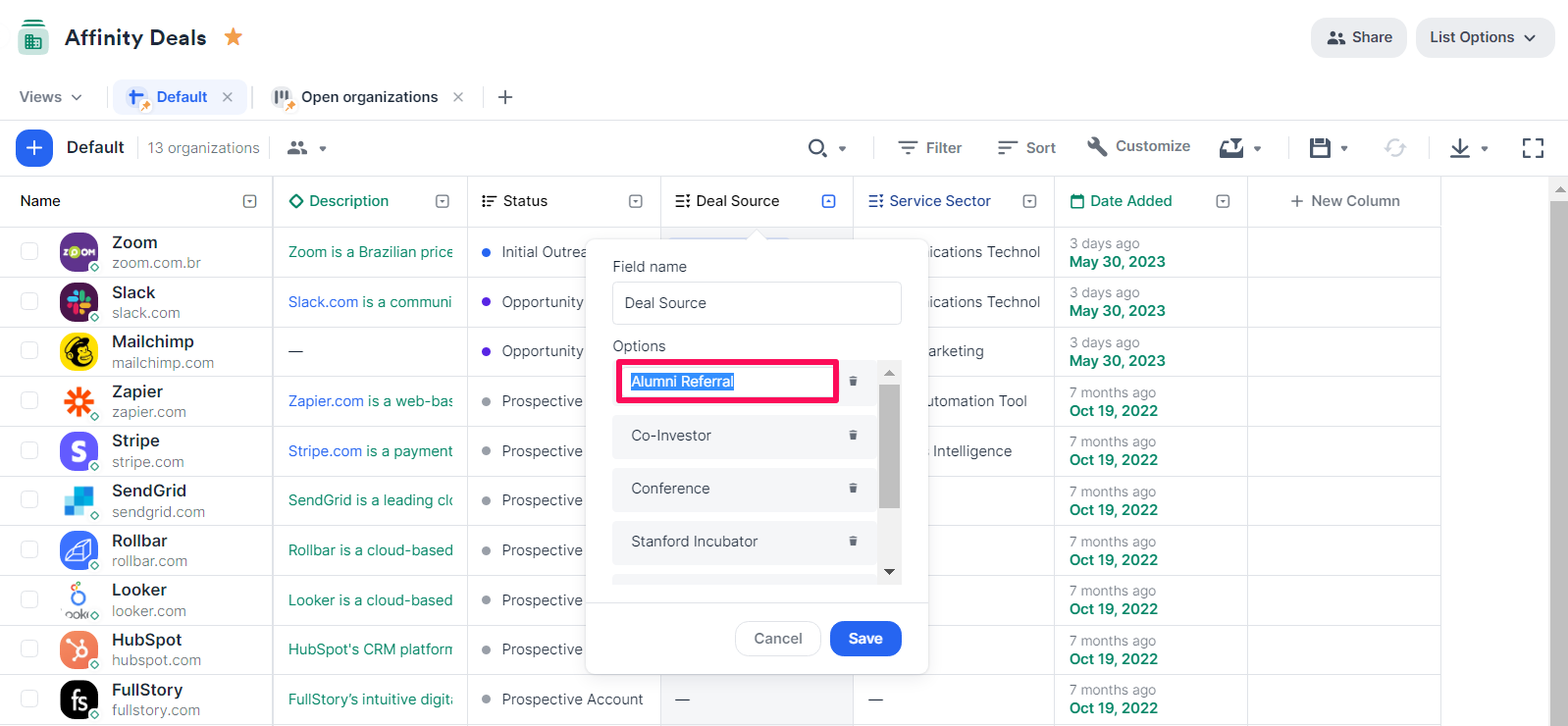Select the Default view tab

(x=182, y=97)
